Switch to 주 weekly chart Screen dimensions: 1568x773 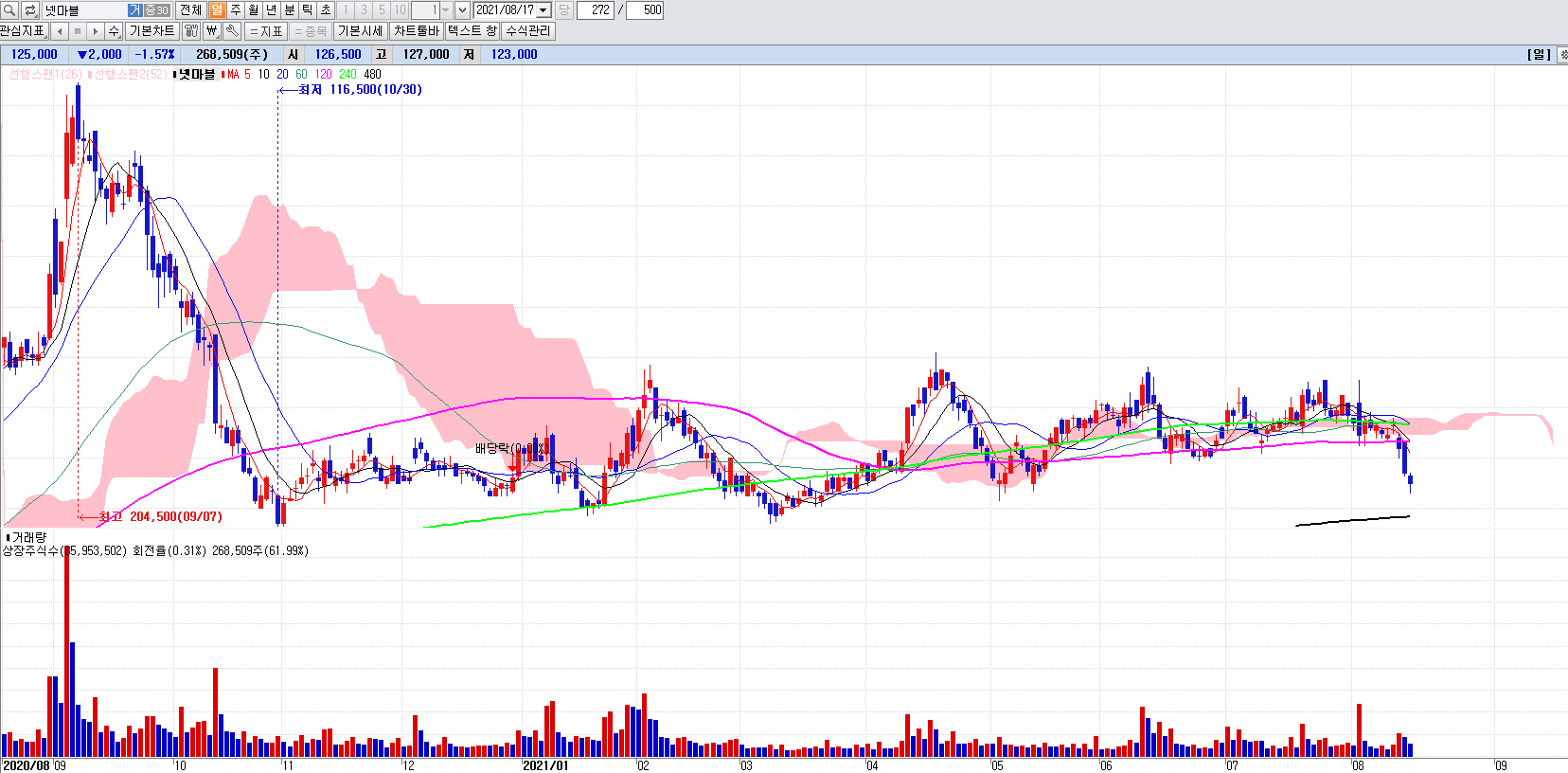point(236,10)
